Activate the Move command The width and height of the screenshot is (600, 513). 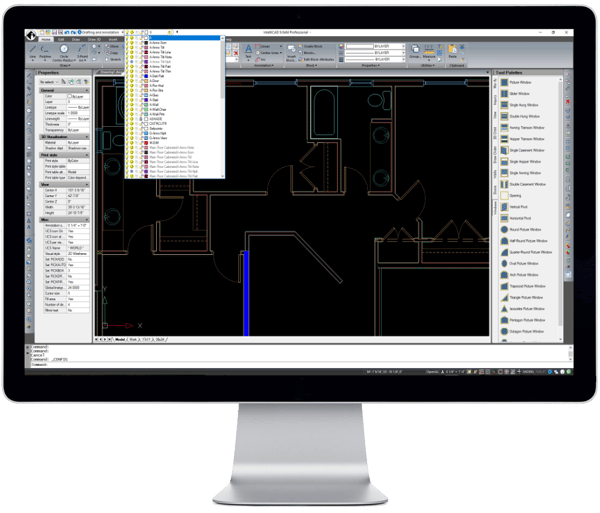coord(111,46)
